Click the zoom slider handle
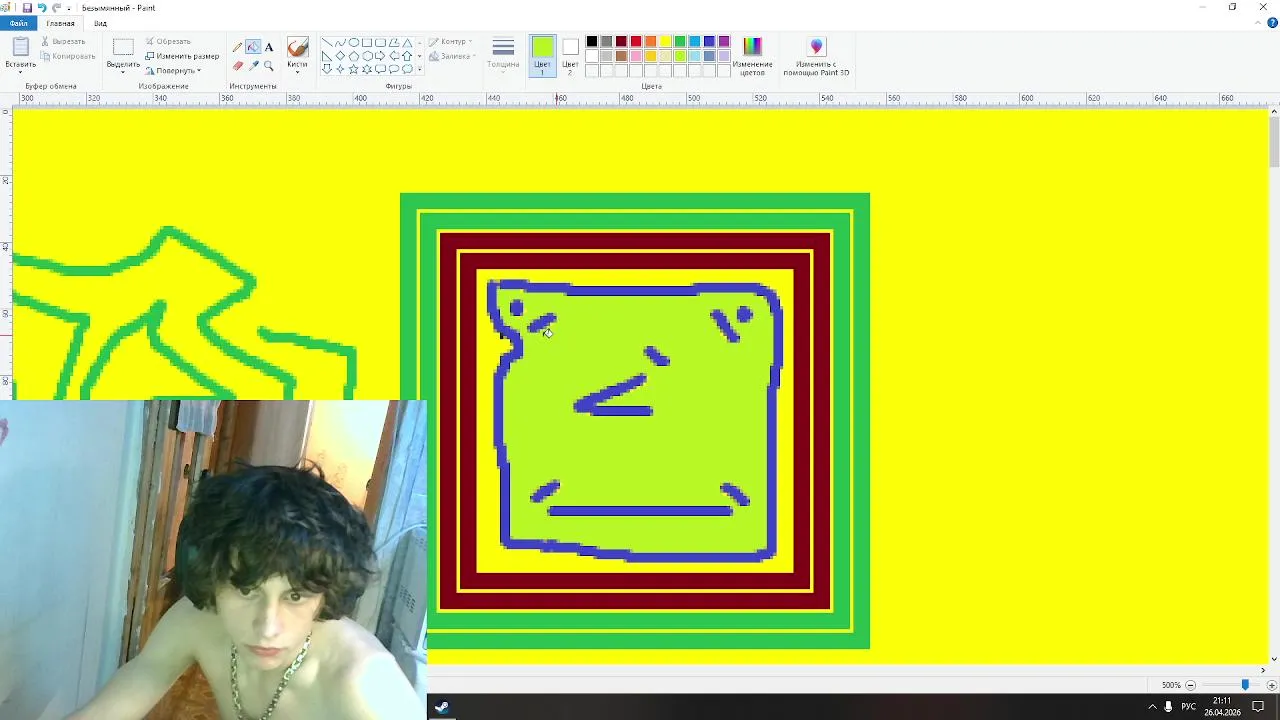Screen dimensions: 1280x720 pos(1245,685)
